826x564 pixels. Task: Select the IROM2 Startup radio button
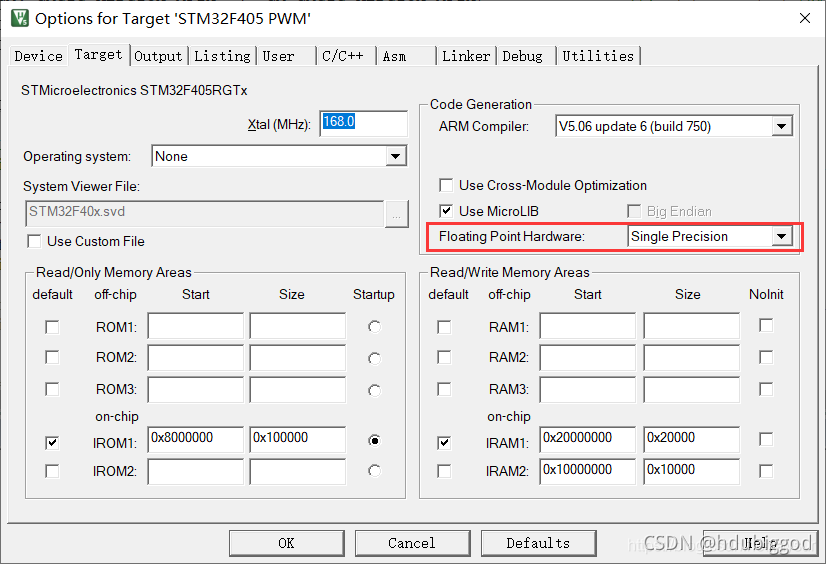coord(375,471)
